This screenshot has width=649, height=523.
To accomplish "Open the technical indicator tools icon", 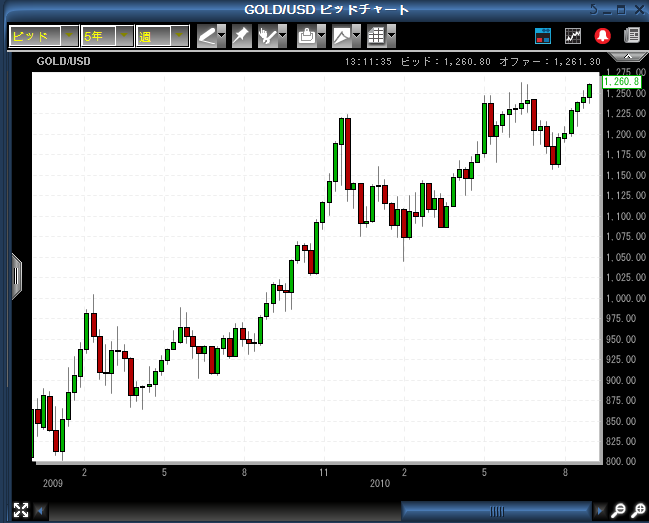I will 268,36.
